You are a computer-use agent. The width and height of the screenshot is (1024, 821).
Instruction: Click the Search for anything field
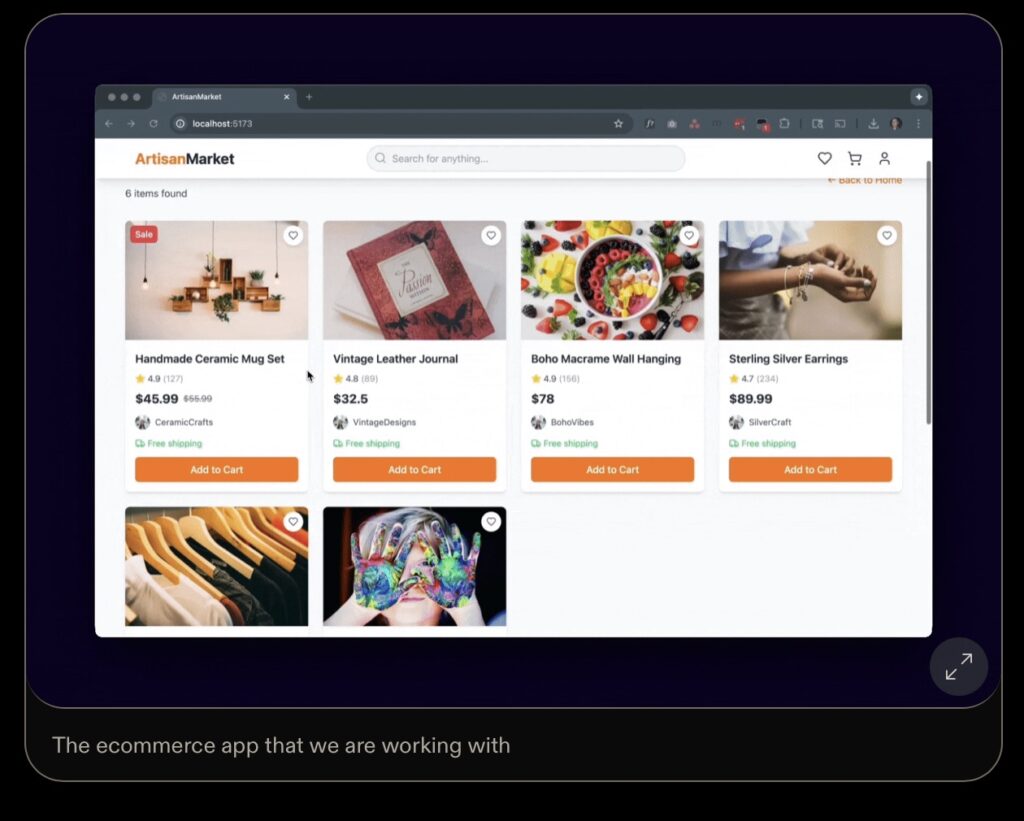click(526, 159)
